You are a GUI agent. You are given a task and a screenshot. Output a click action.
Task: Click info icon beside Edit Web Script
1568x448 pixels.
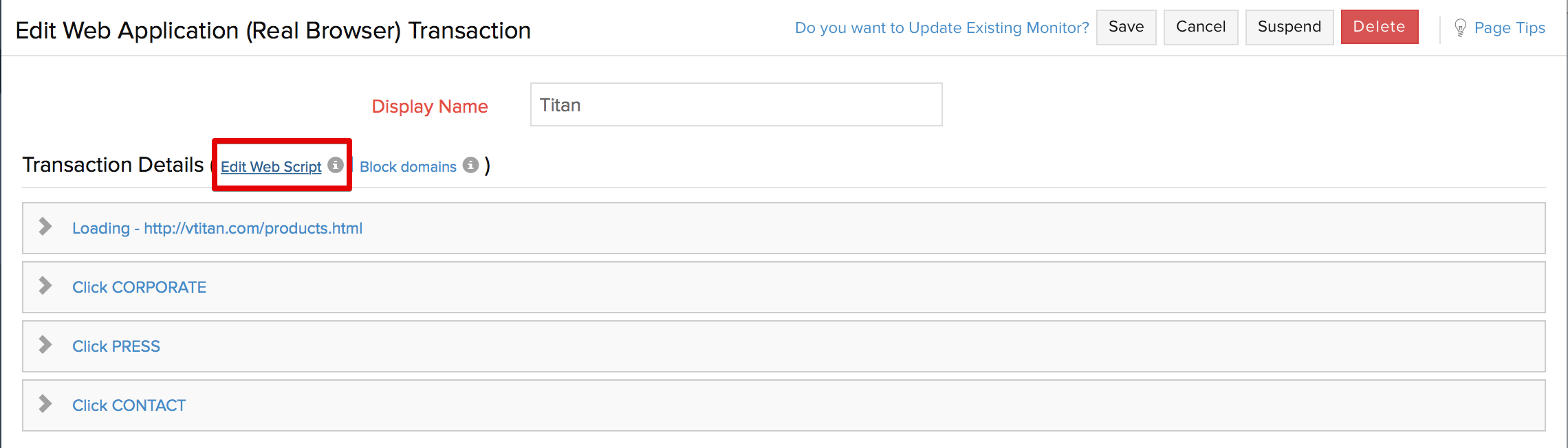pyautogui.click(x=336, y=166)
